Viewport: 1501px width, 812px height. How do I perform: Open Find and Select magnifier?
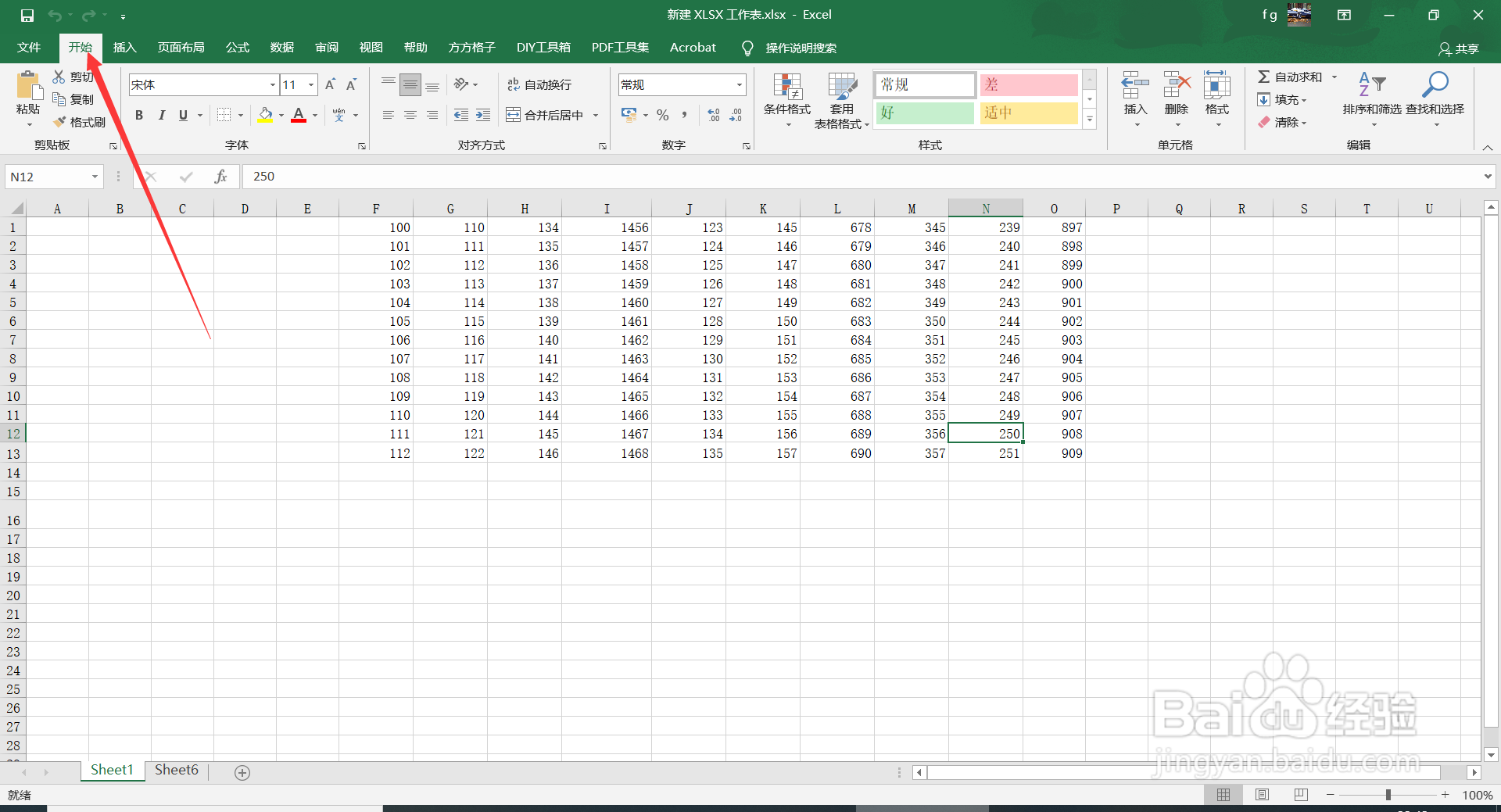coord(1435,100)
